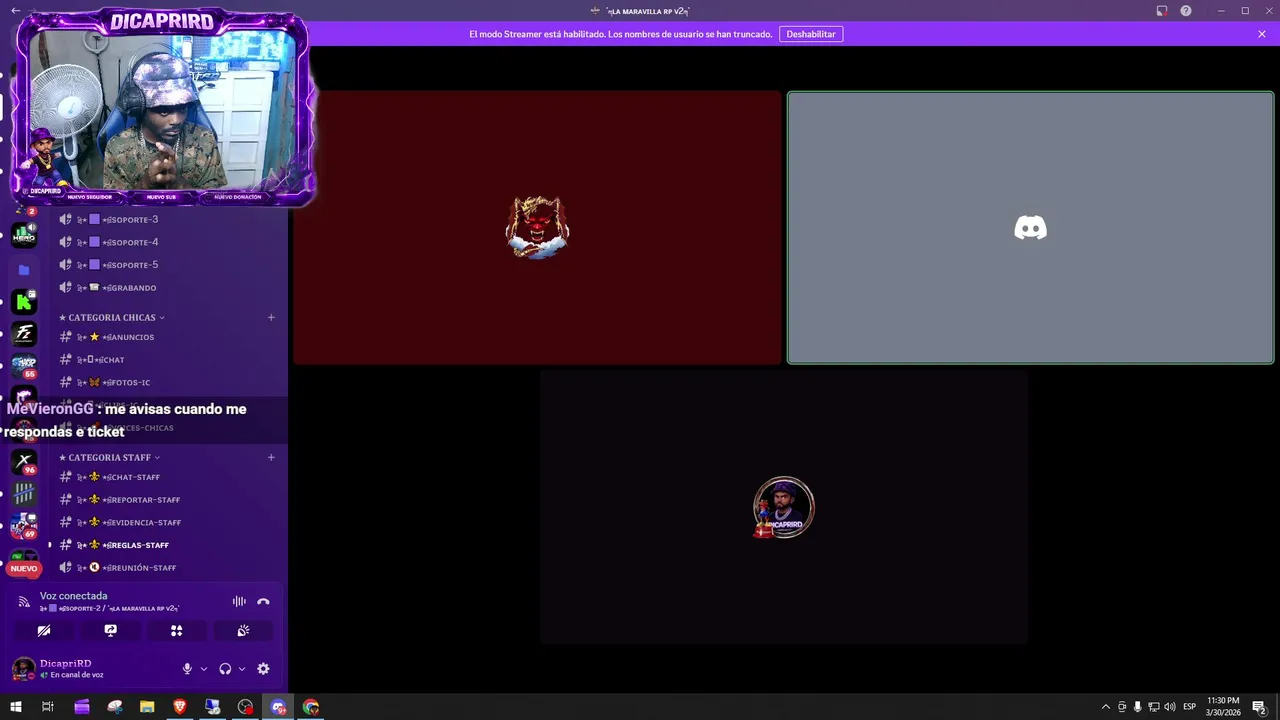Screen dimensions: 1280x720
Task: Mute the microphone
Action: coord(187,669)
